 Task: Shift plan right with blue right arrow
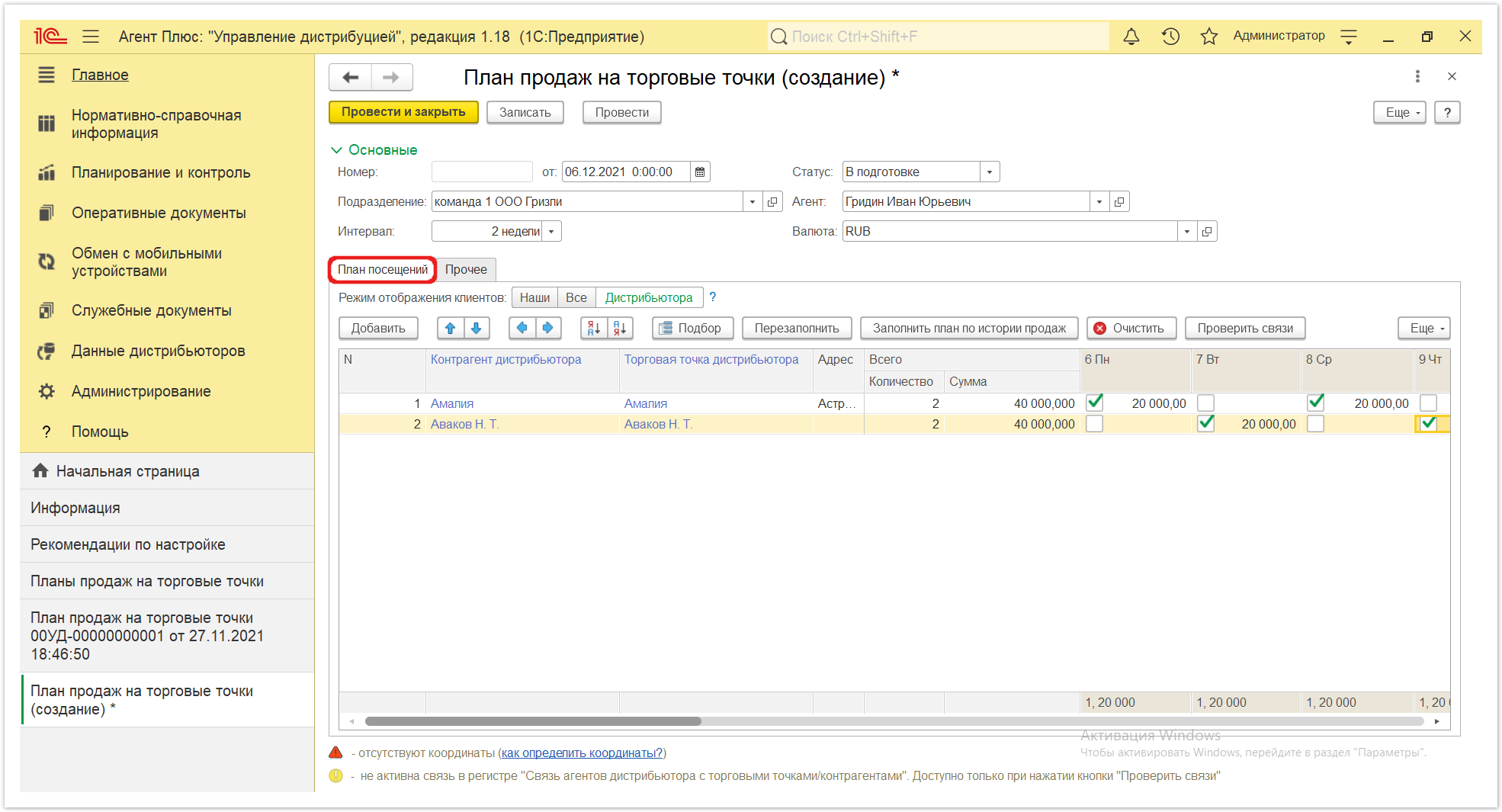pos(548,328)
